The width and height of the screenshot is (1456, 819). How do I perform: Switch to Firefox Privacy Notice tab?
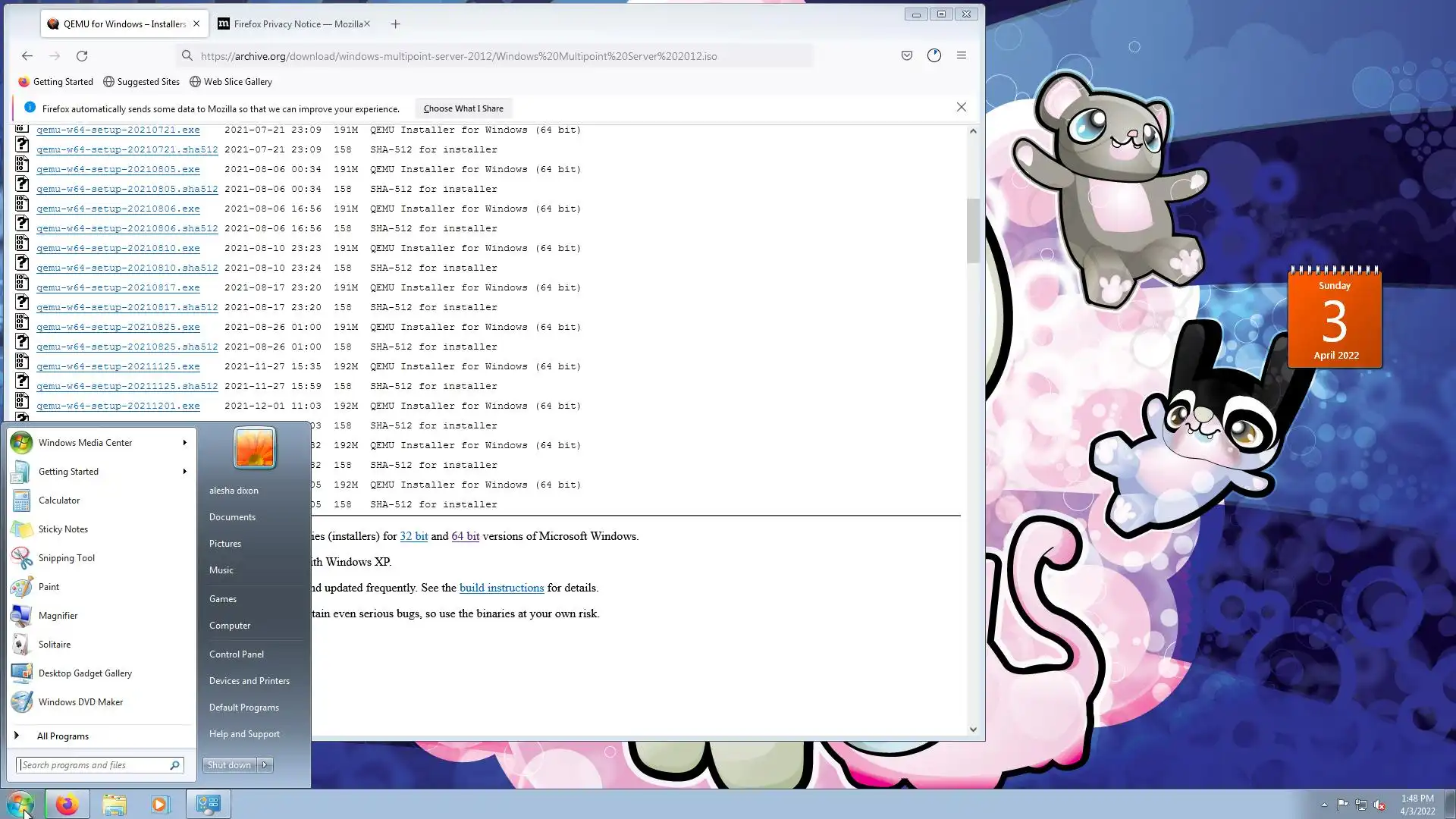tap(296, 24)
